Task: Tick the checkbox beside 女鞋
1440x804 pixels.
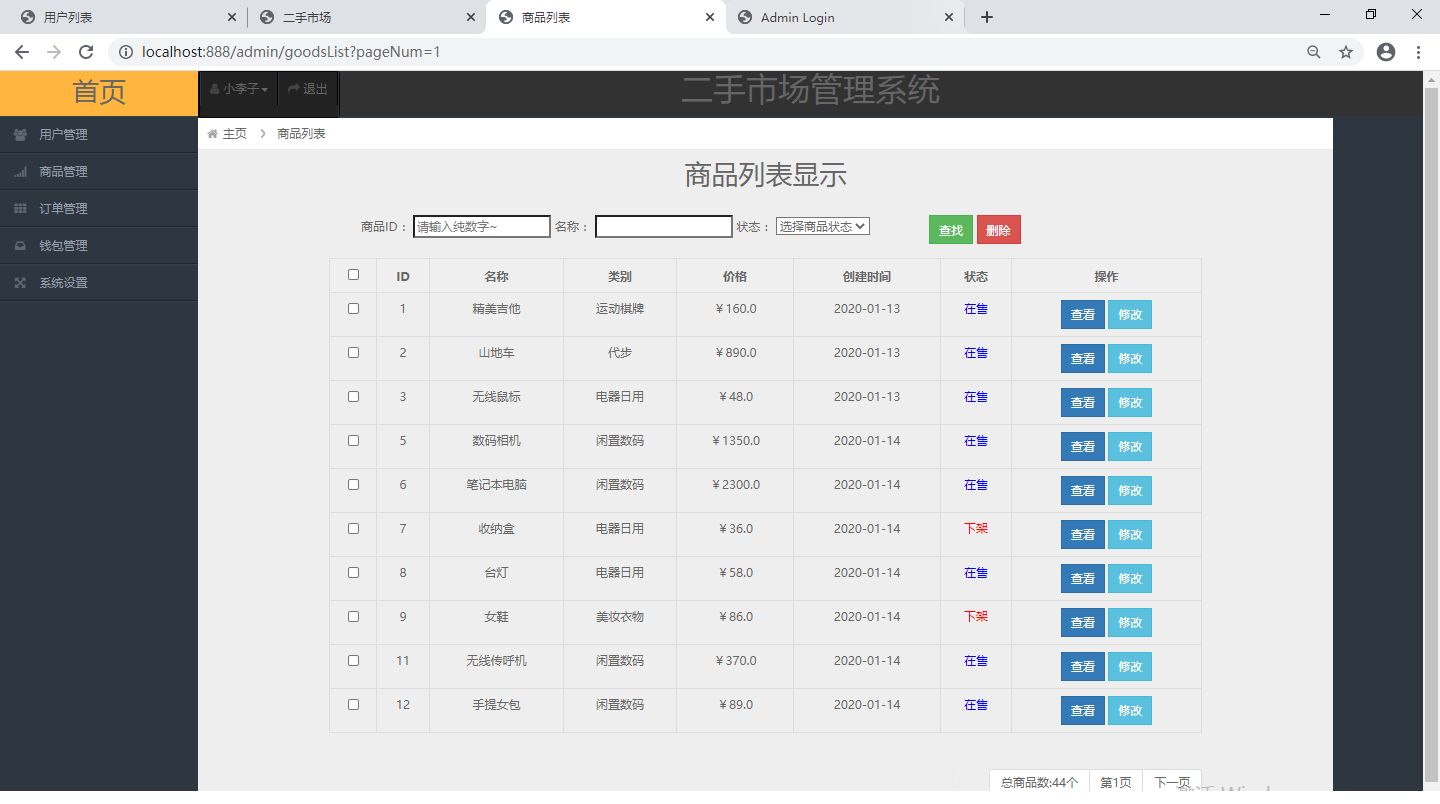Action: [x=353, y=617]
